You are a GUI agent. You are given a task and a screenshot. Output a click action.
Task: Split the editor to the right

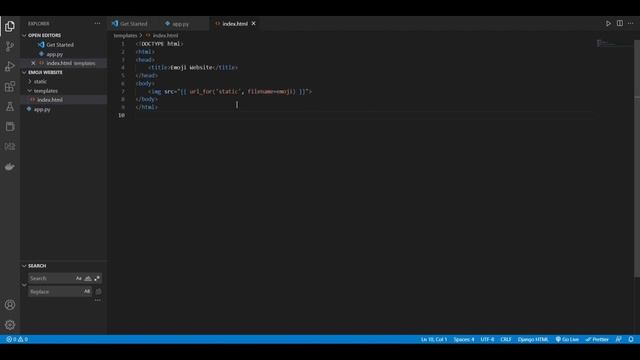(620, 24)
